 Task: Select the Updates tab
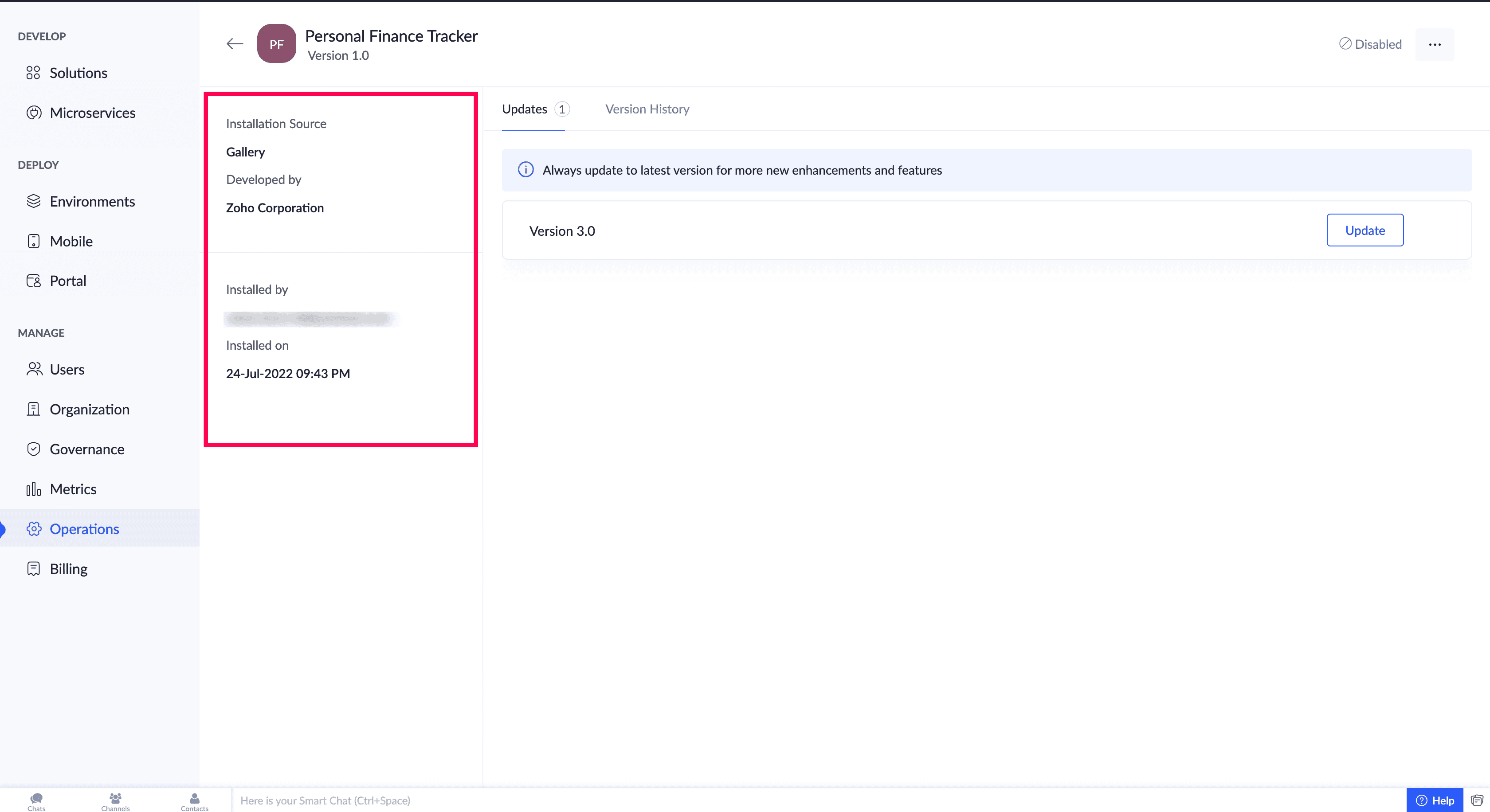click(524, 109)
